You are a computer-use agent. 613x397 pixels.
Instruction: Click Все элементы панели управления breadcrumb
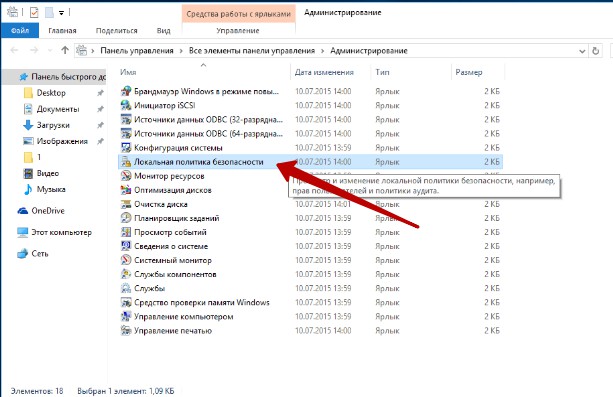pyautogui.click(x=252, y=51)
